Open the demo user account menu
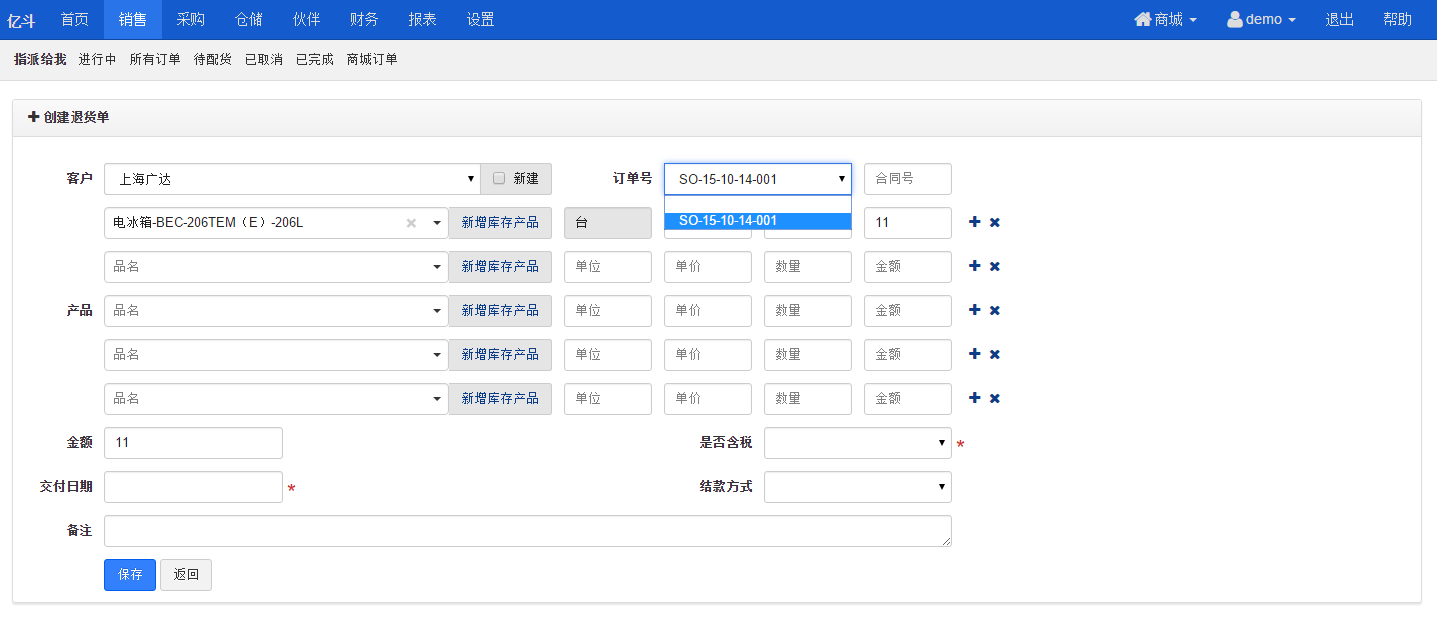Image resolution: width=1437 pixels, height=628 pixels. [1261, 19]
